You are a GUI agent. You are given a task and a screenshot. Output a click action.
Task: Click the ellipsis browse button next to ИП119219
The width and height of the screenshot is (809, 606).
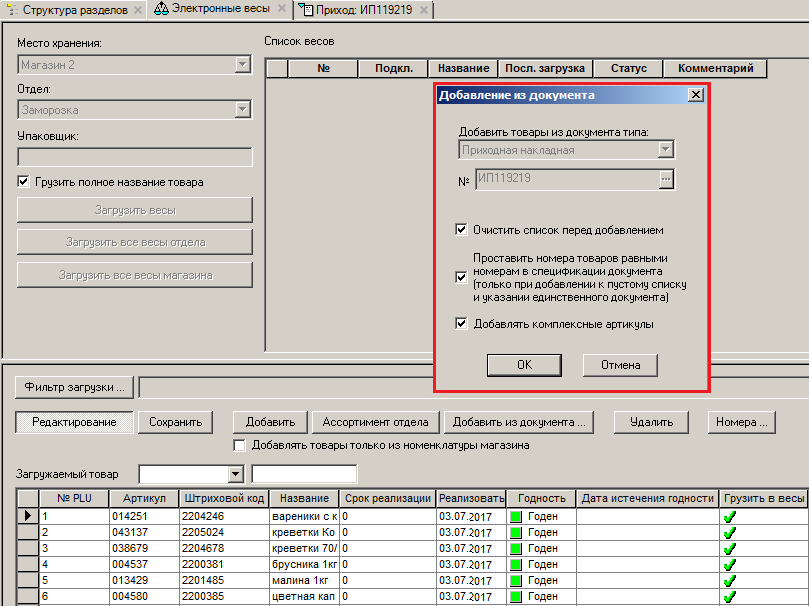pyautogui.click(x=666, y=179)
